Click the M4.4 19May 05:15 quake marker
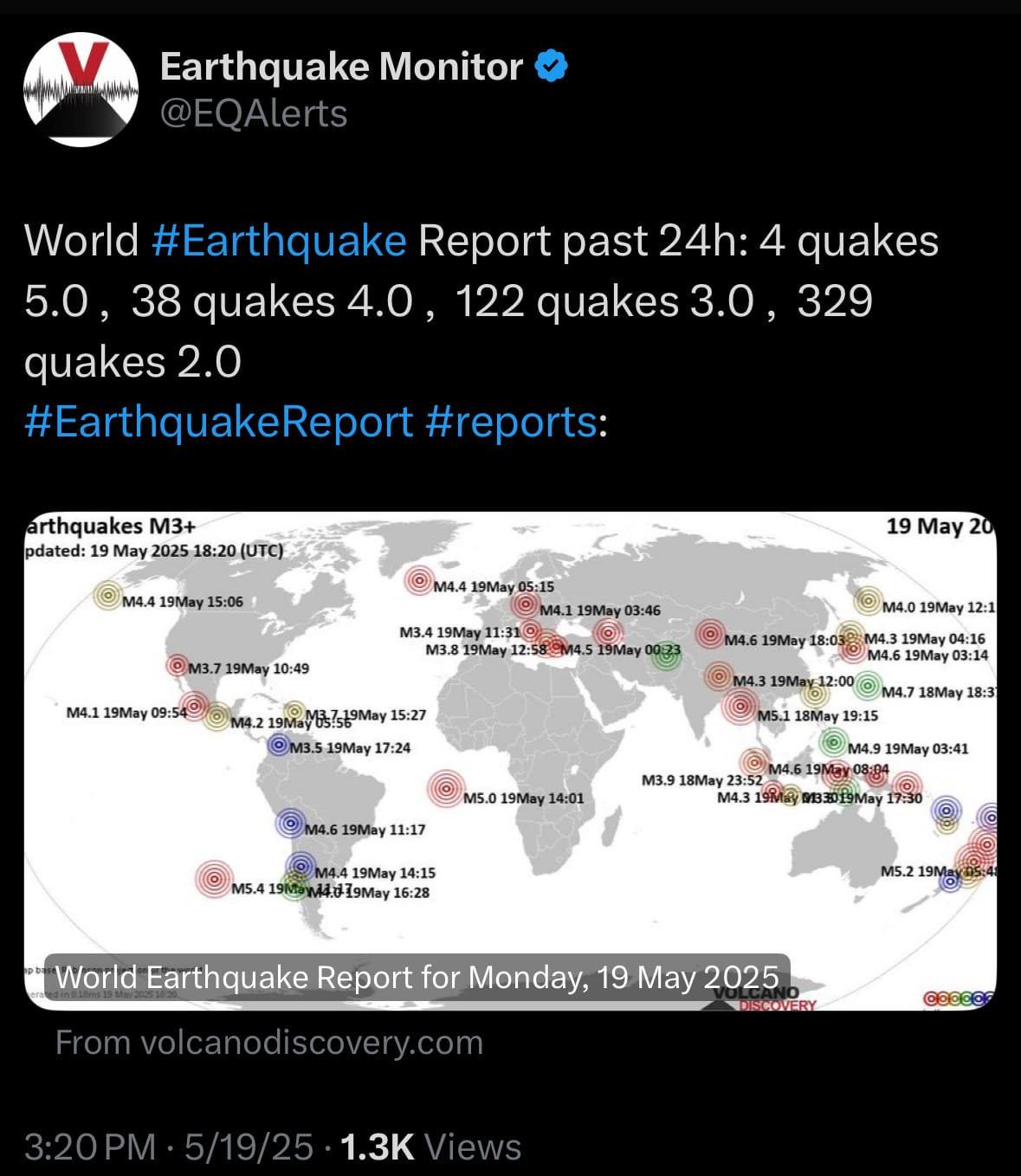Screen dimensions: 1021x1176 point(419,580)
